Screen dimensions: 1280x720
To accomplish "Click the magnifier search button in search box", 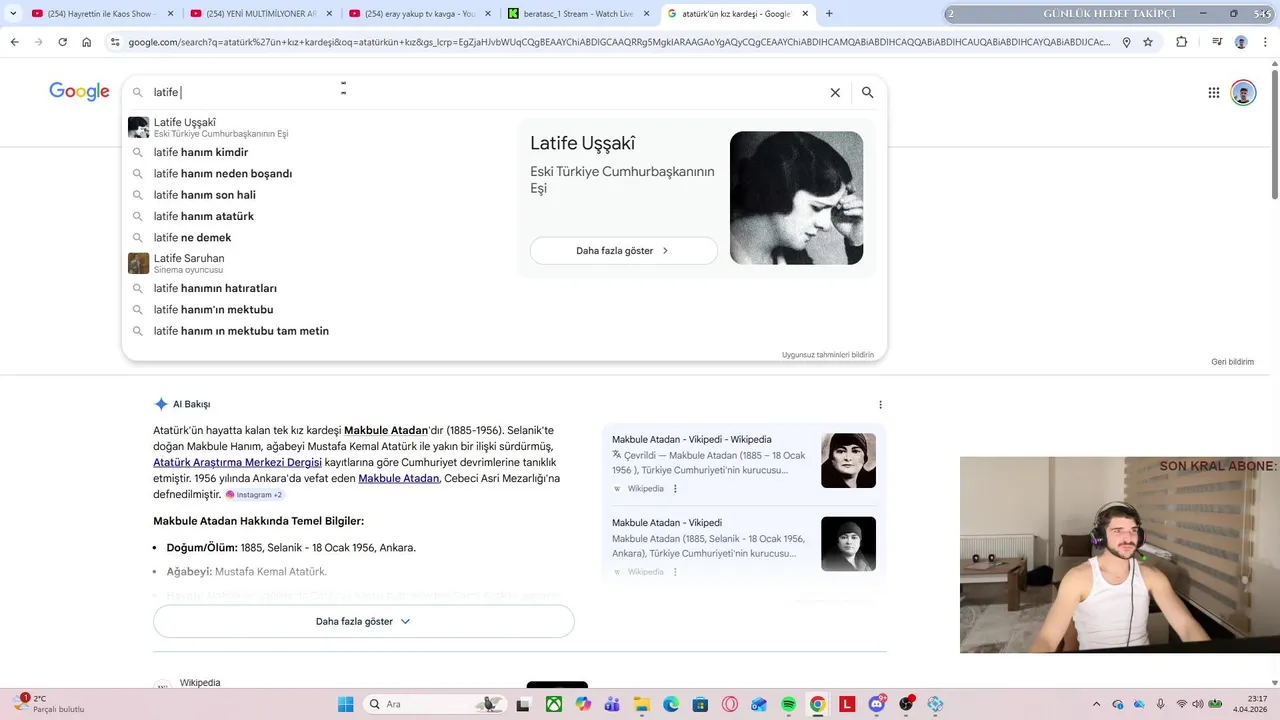I will (868, 92).
